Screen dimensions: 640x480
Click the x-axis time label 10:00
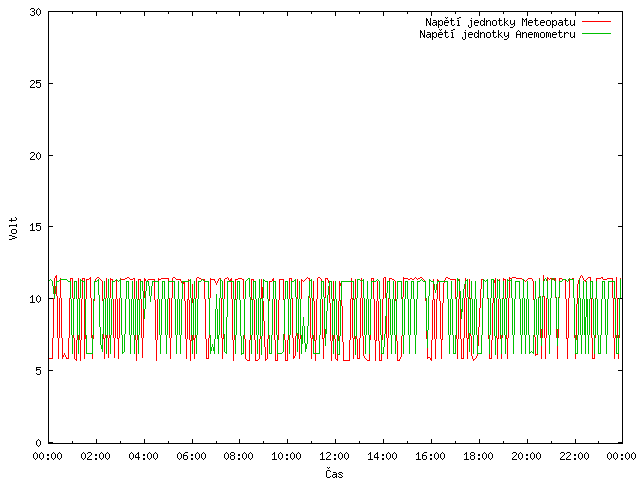[287, 456]
